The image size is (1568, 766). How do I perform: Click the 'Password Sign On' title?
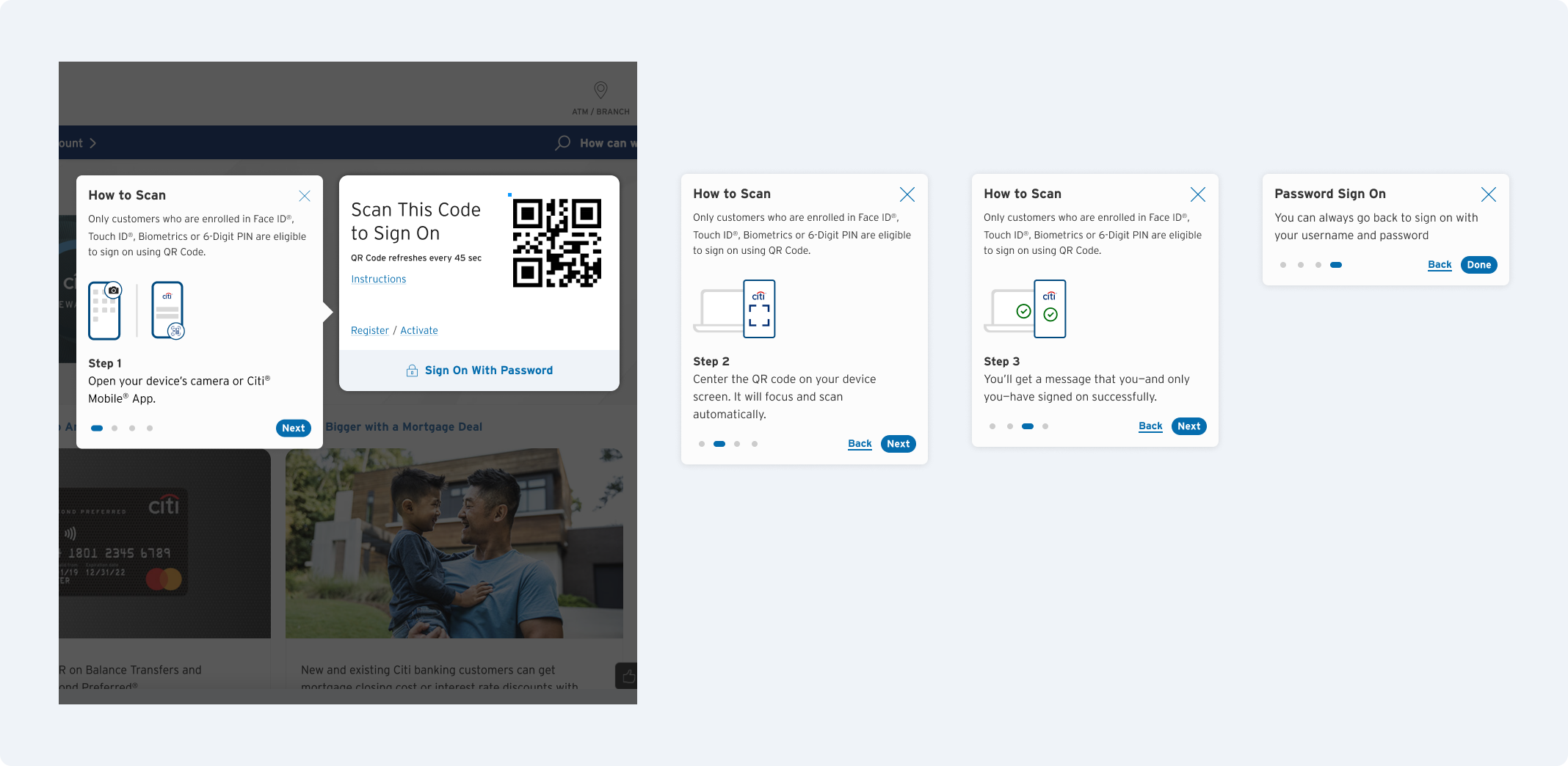[x=1330, y=194]
